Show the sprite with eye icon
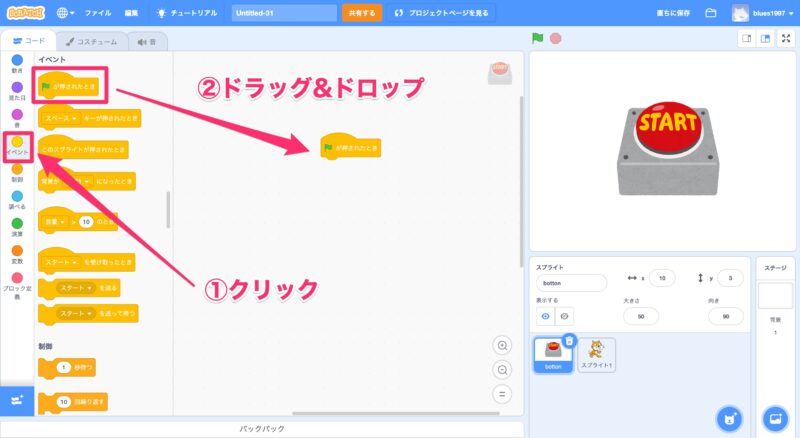 pyautogui.click(x=546, y=316)
